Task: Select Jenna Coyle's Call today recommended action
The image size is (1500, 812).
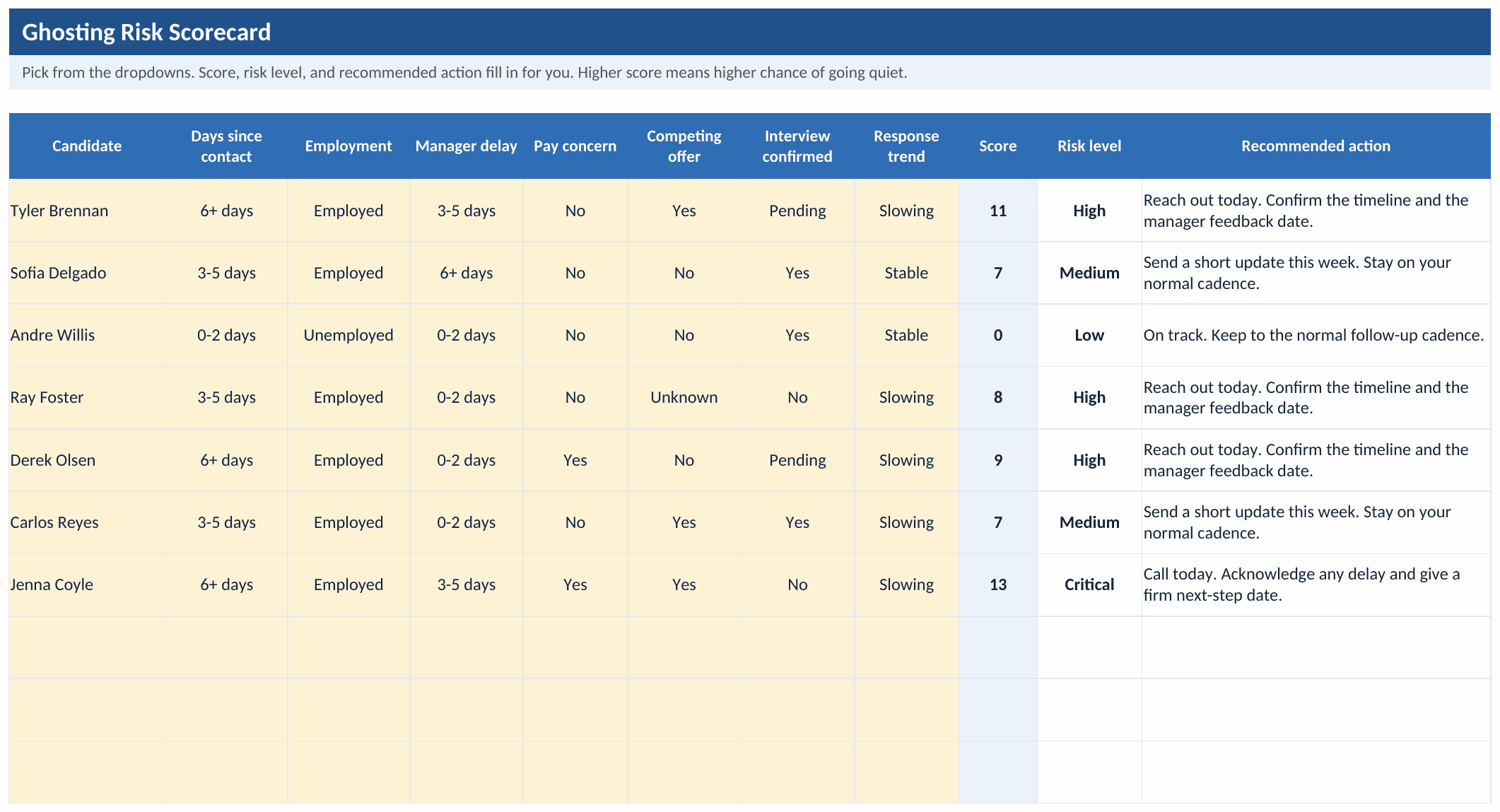Action: 1316,584
